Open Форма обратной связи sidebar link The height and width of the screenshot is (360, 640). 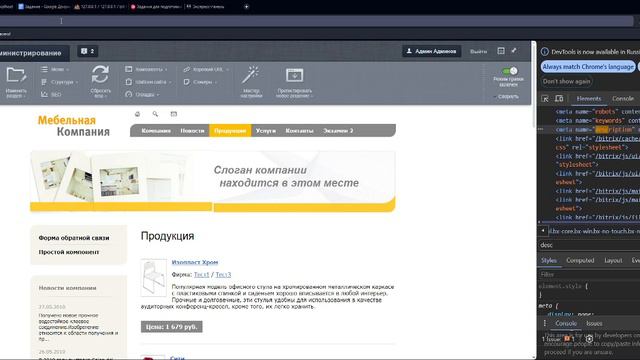[74, 238]
